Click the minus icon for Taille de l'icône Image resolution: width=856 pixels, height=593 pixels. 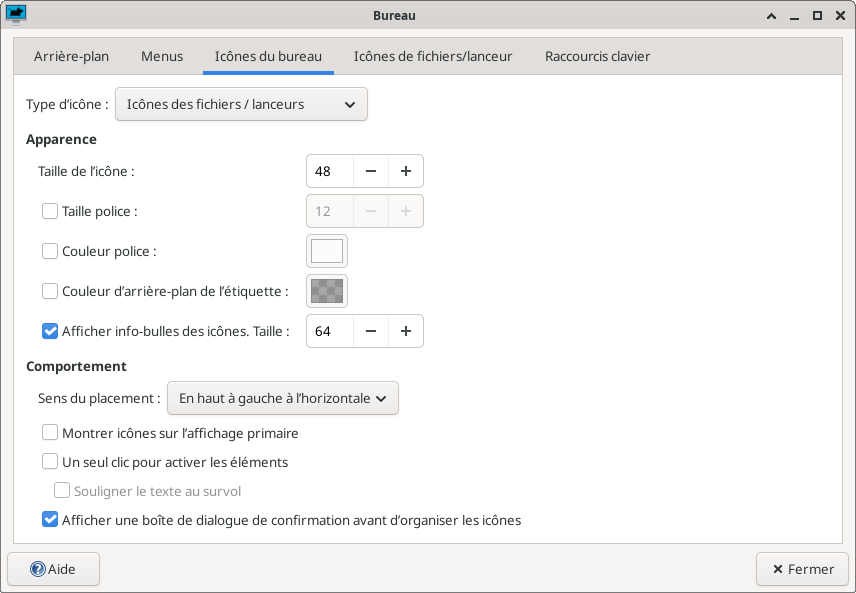(371, 171)
